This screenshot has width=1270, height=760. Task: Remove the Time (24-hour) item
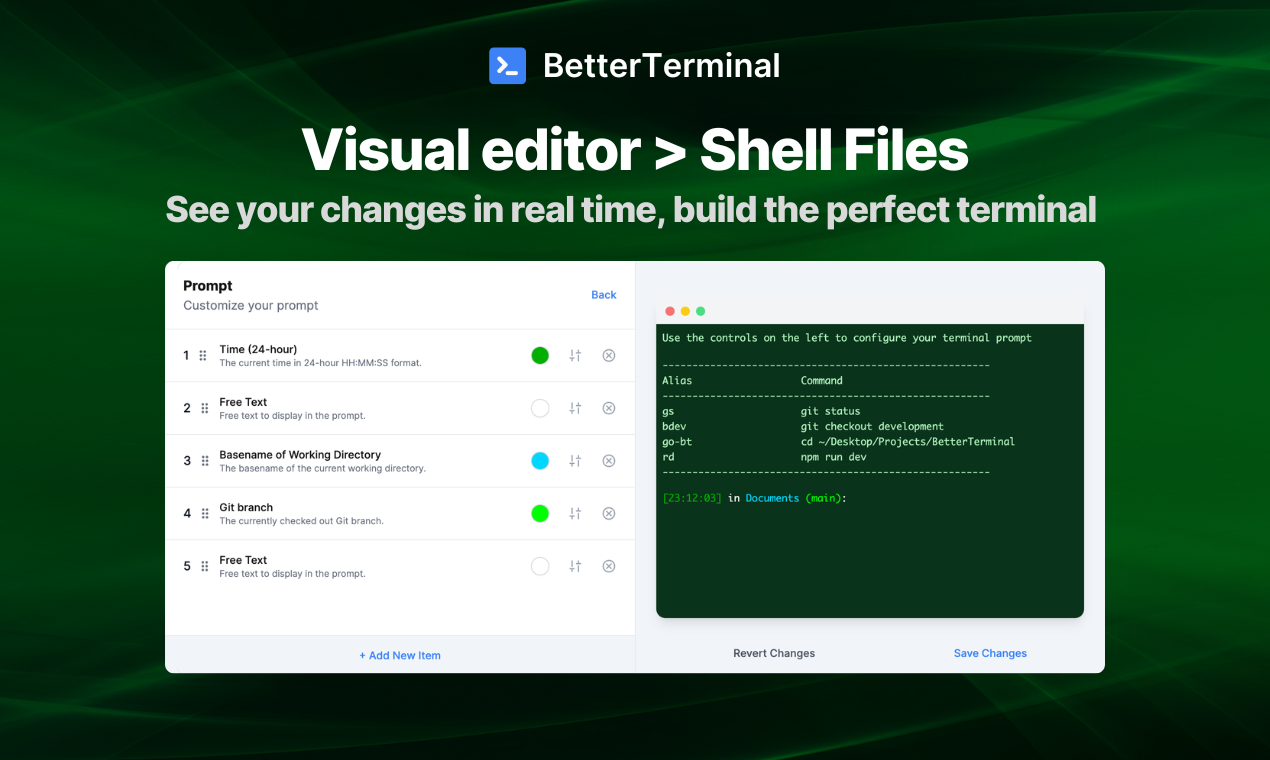[609, 355]
